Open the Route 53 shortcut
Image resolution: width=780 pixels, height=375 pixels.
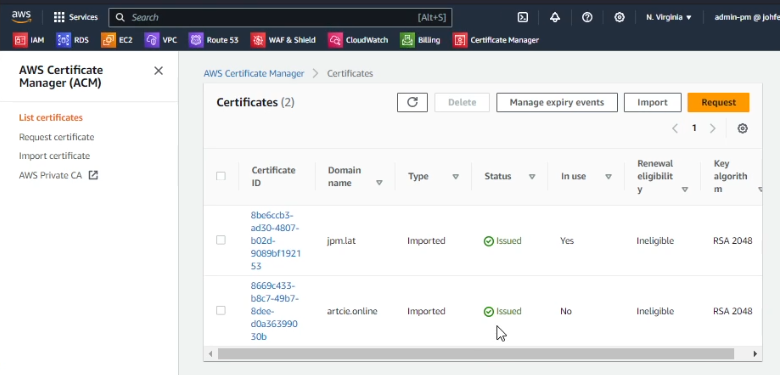point(214,40)
